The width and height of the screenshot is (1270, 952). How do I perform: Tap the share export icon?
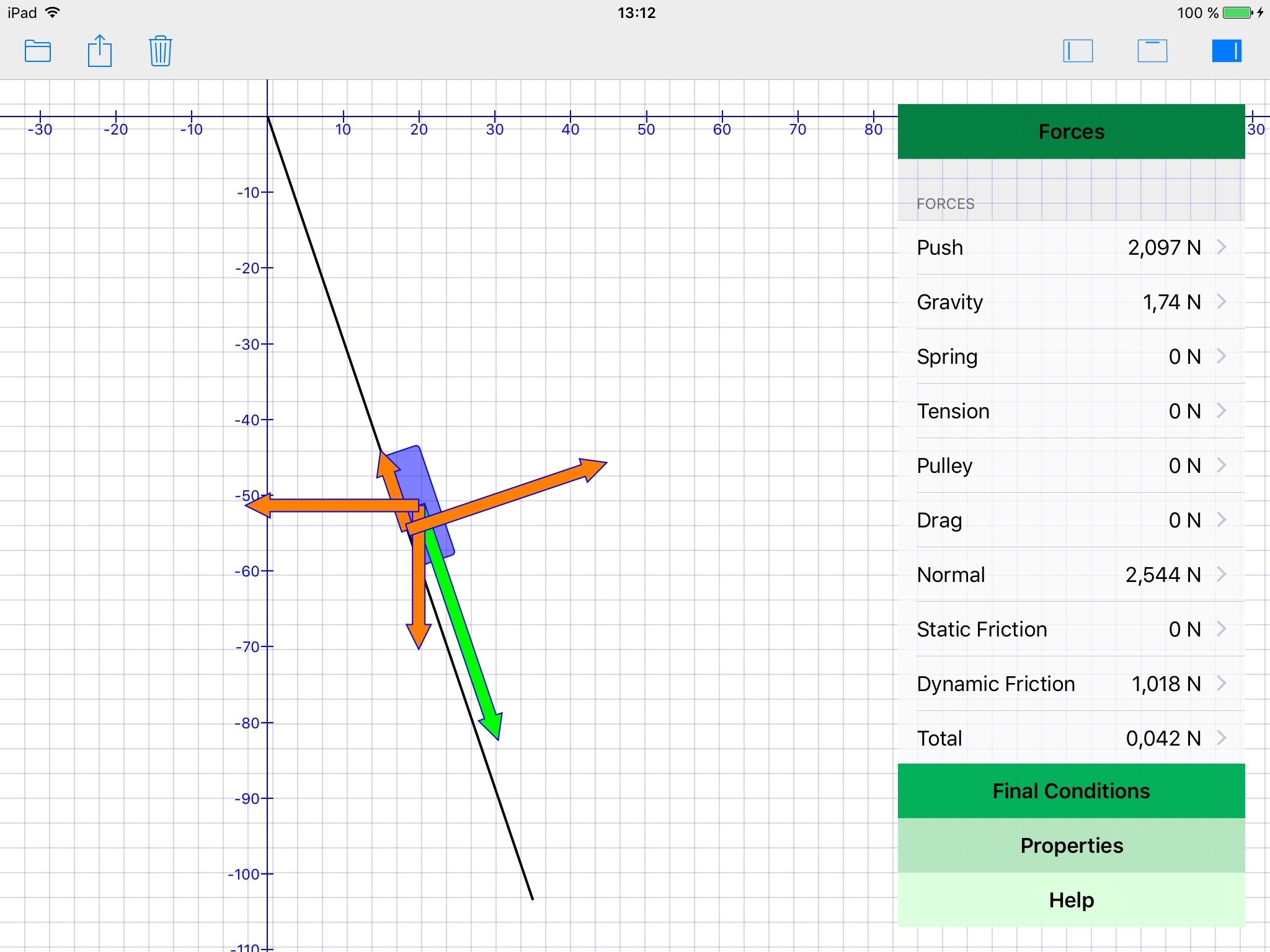[99, 51]
